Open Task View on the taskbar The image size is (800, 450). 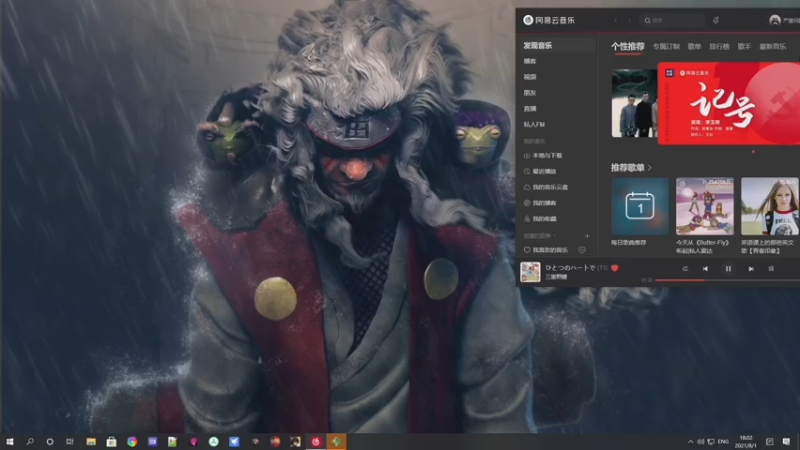pos(70,441)
